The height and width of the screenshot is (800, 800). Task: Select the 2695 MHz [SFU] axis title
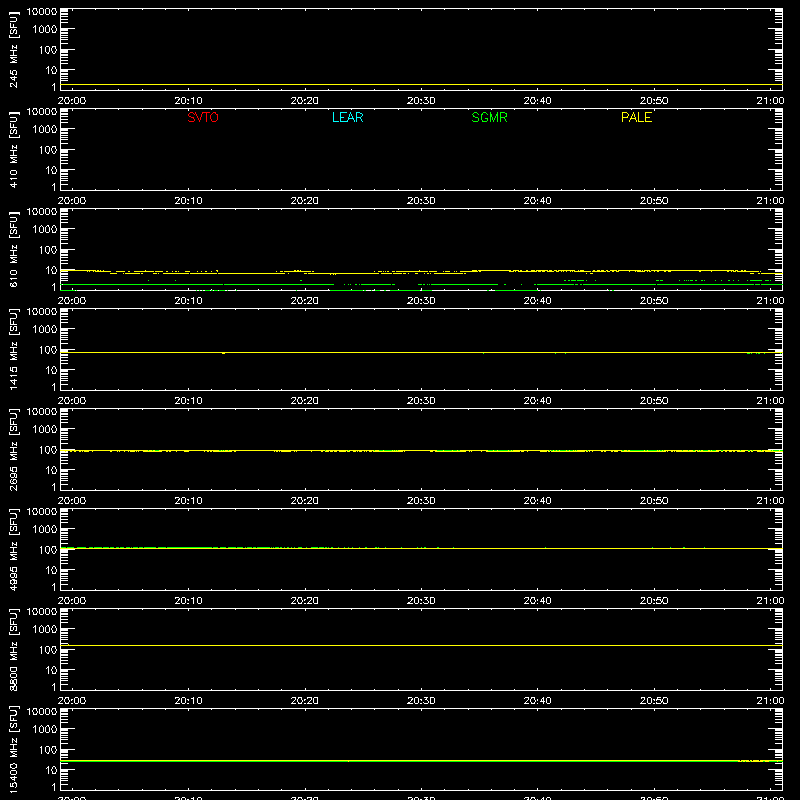[13, 450]
